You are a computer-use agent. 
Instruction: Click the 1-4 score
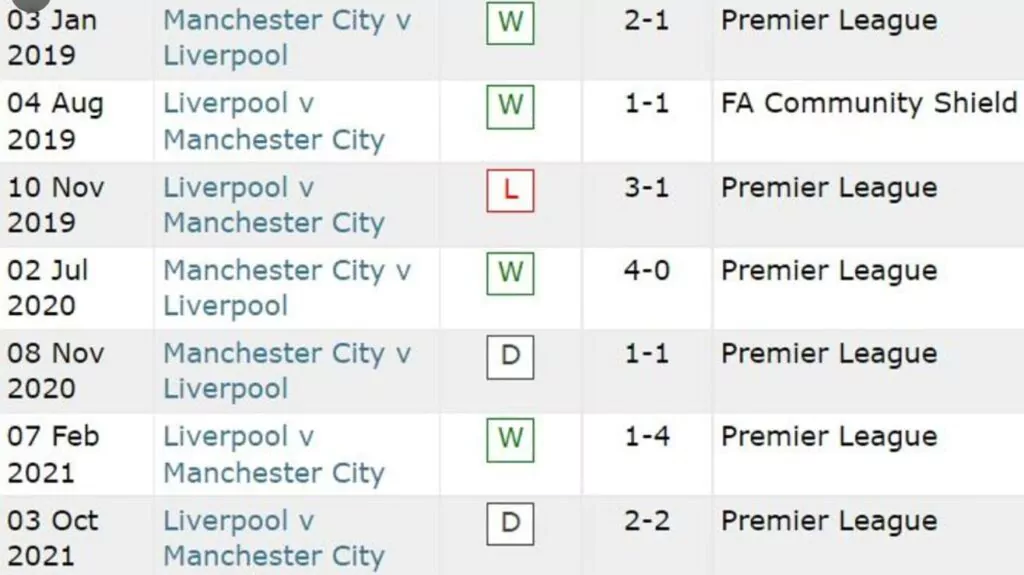point(647,436)
